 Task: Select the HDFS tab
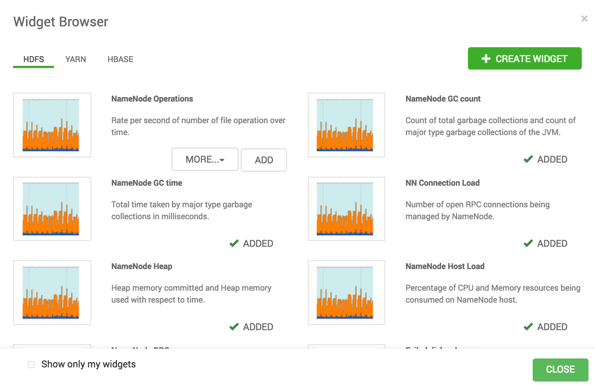(33, 59)
